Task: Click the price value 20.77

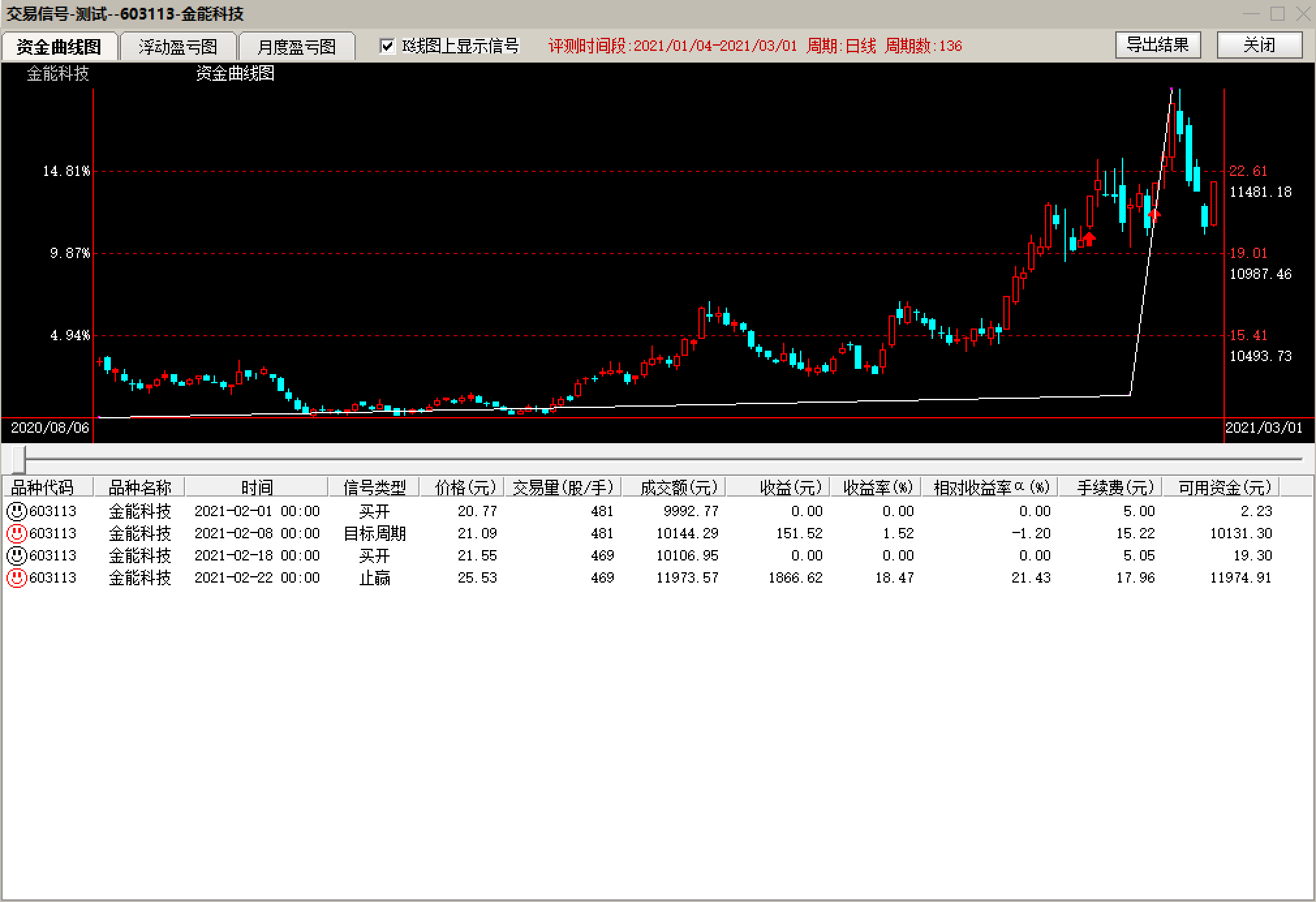Action: pos(478,511)
